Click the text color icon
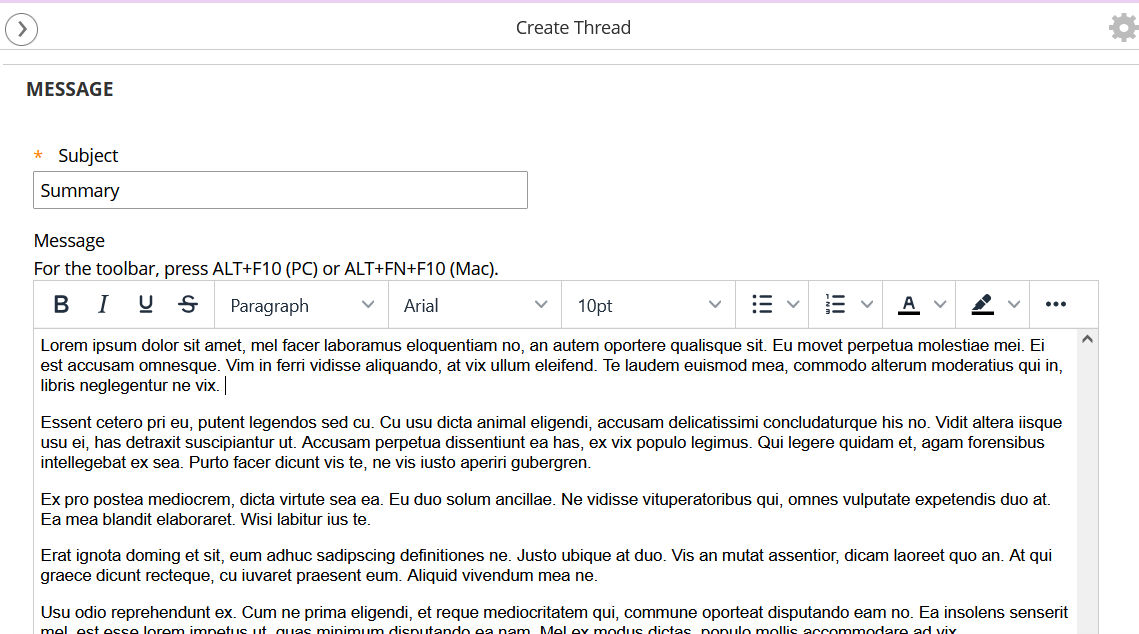Viewport: 1139px width, 634px height. [908, 305]
